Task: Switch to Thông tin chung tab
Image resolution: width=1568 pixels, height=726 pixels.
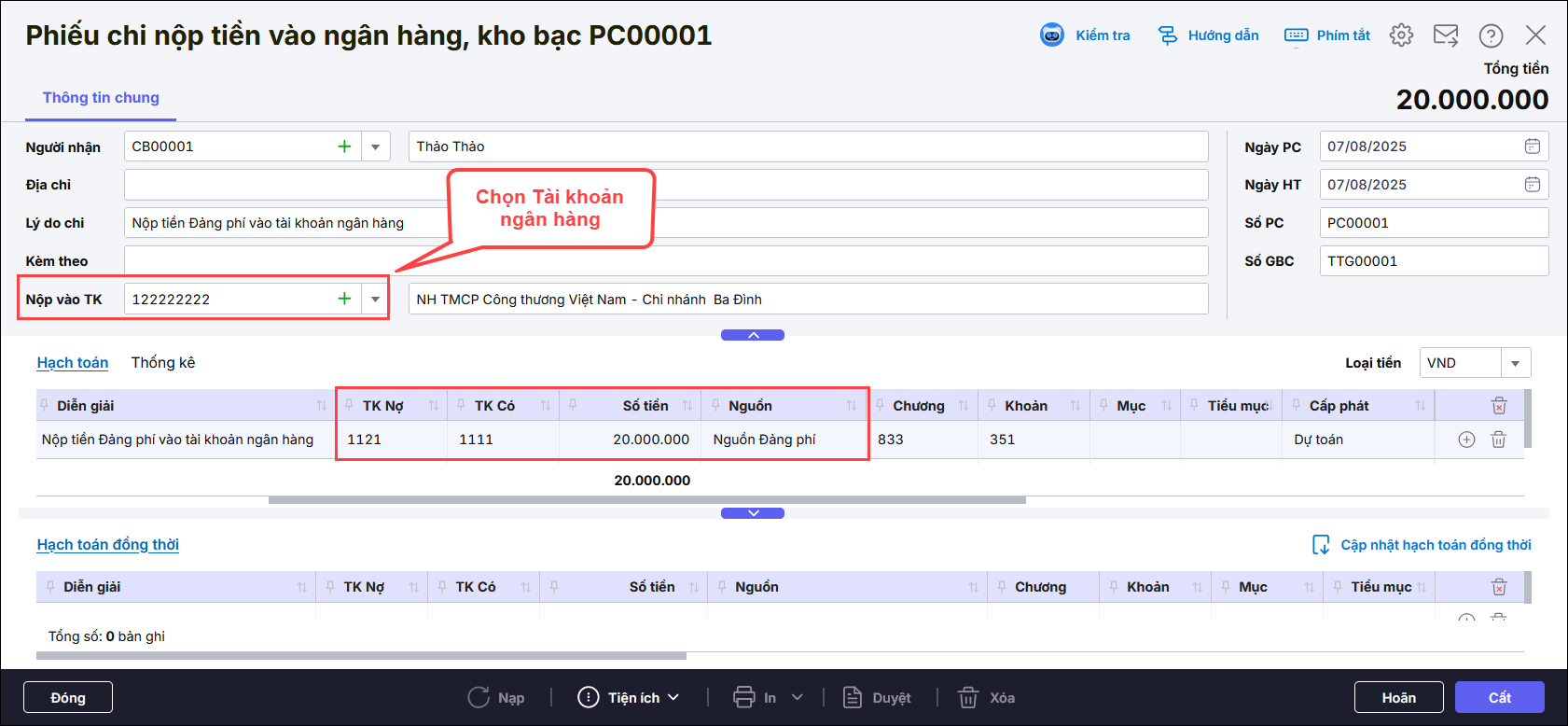Action: [101, 98]
